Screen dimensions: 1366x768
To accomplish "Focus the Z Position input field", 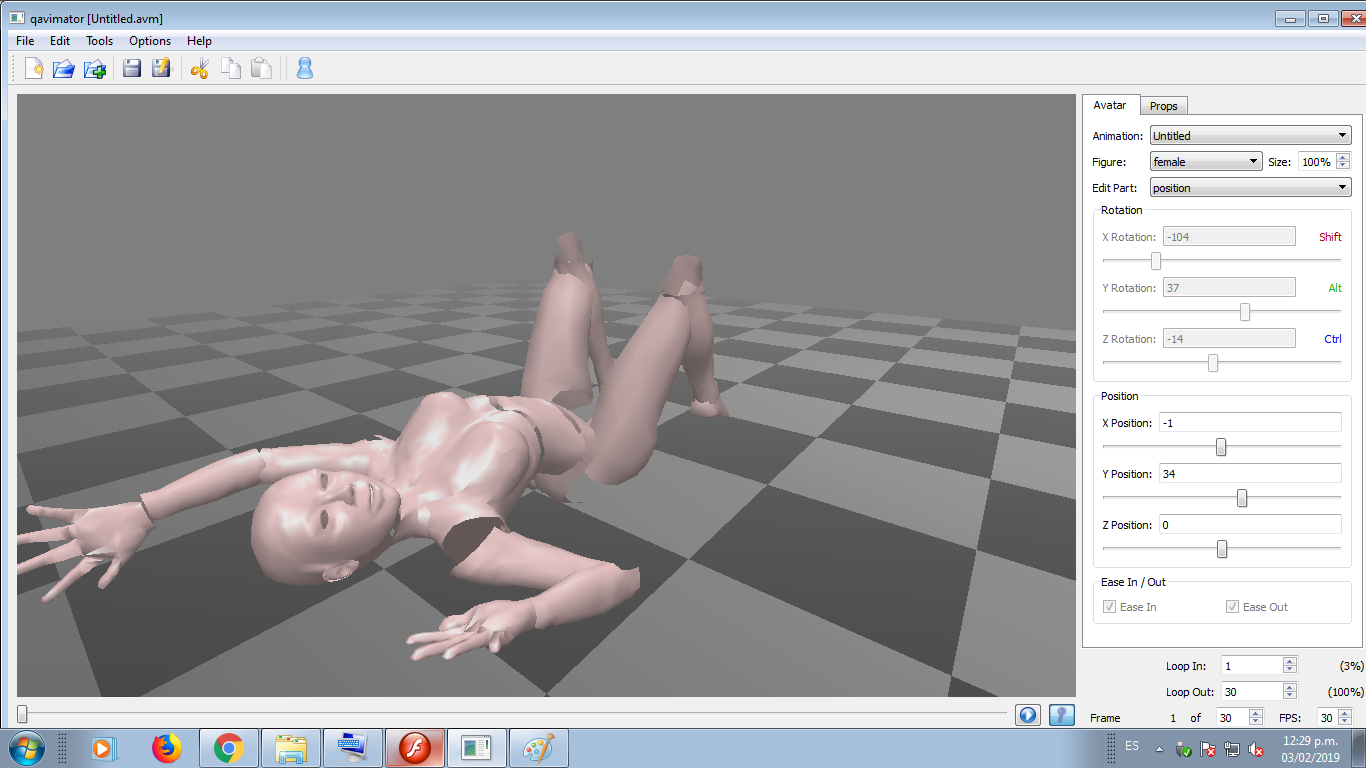I will (1250, 525).
